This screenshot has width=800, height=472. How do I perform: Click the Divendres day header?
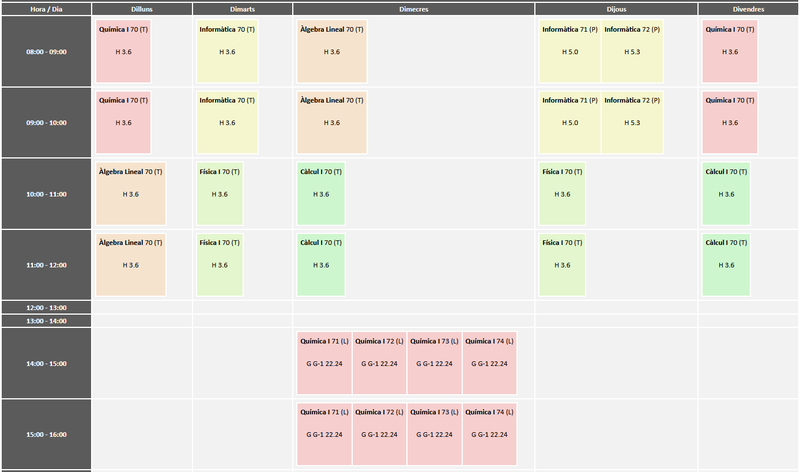748,8
